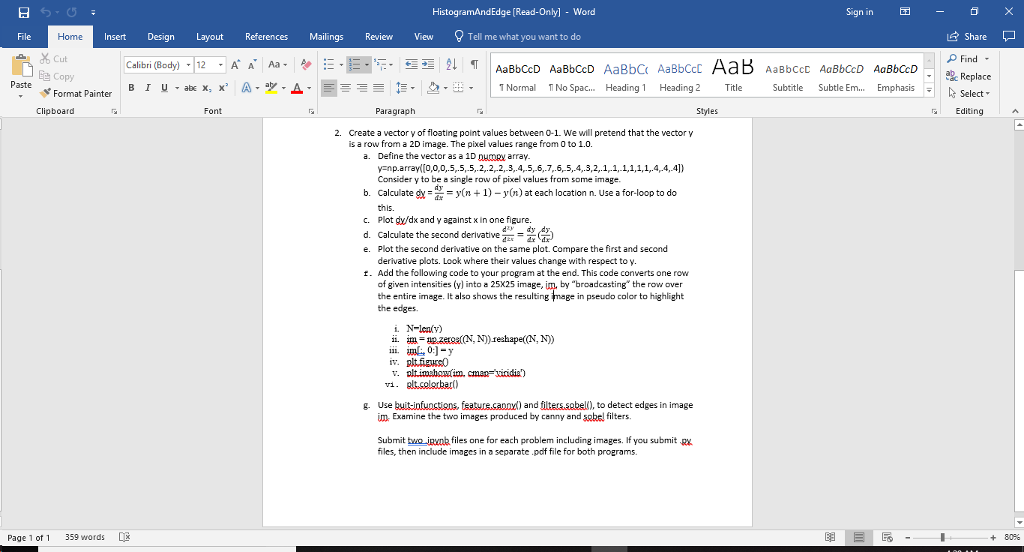This screenshot has height=552, width=1024.
Task: Open the Font dialog launcher
Action: 312,112
